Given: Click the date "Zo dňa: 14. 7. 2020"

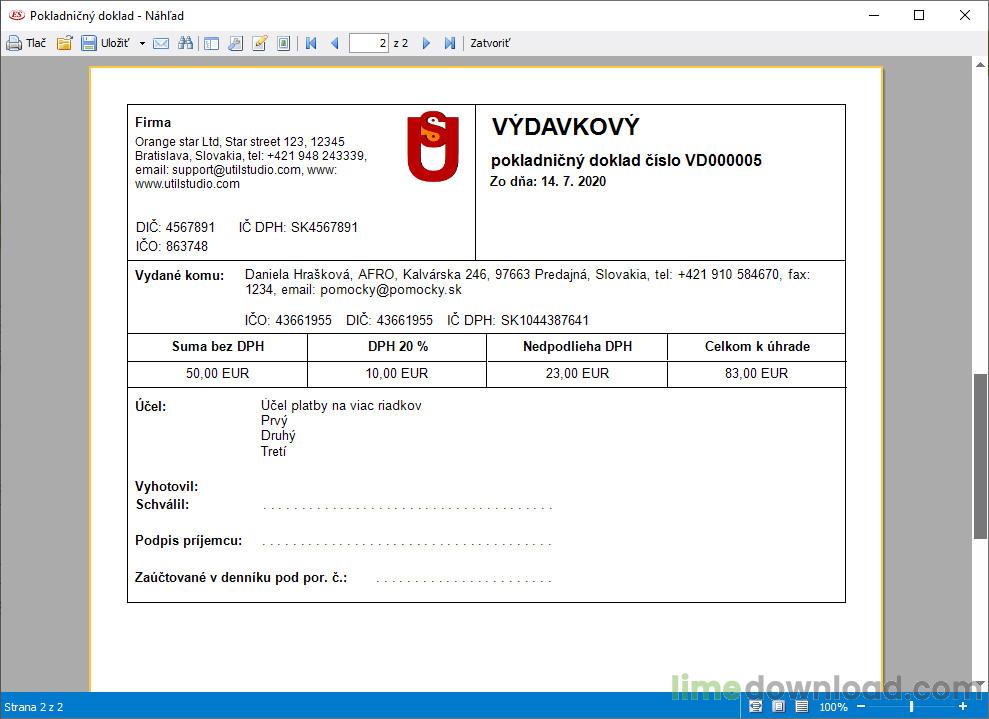Looking at the screenshot, I should (547, 182).
